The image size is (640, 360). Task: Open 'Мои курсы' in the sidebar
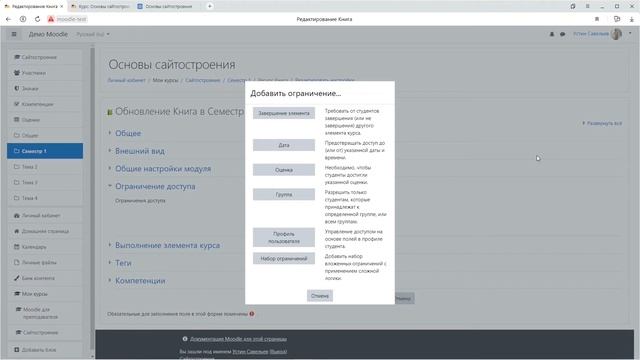45,293
